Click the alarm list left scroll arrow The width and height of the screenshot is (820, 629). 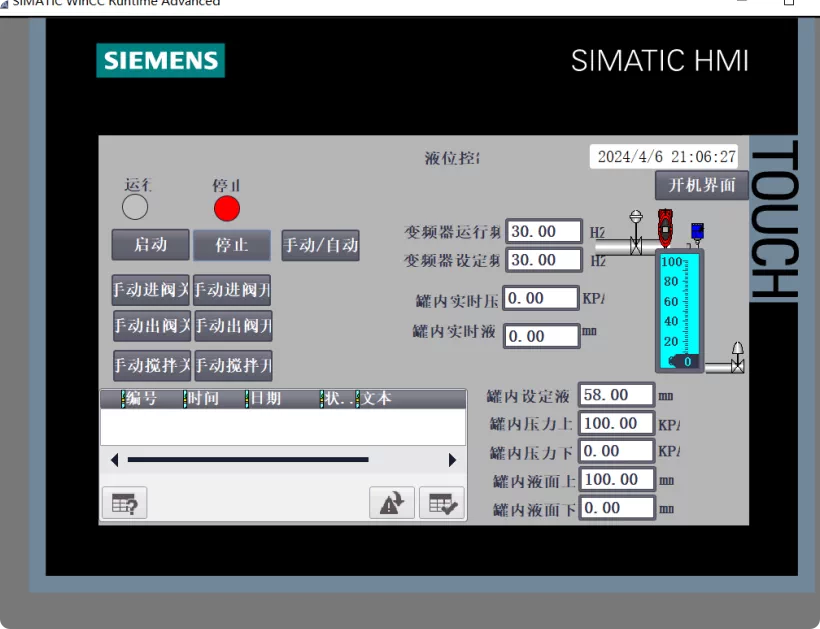115,460
